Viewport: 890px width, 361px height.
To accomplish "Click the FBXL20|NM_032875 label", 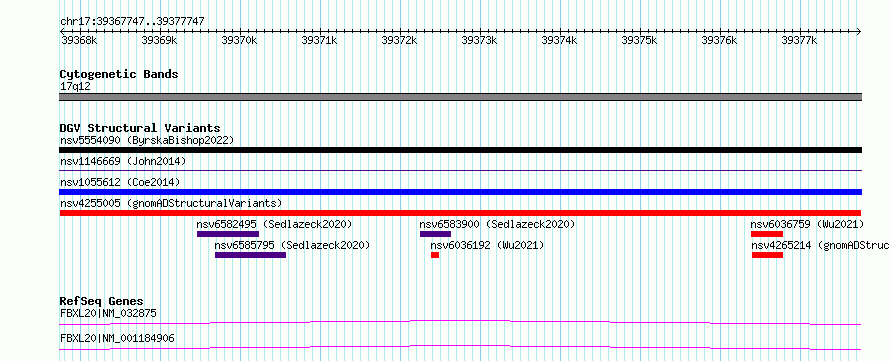I will [108, 313].
